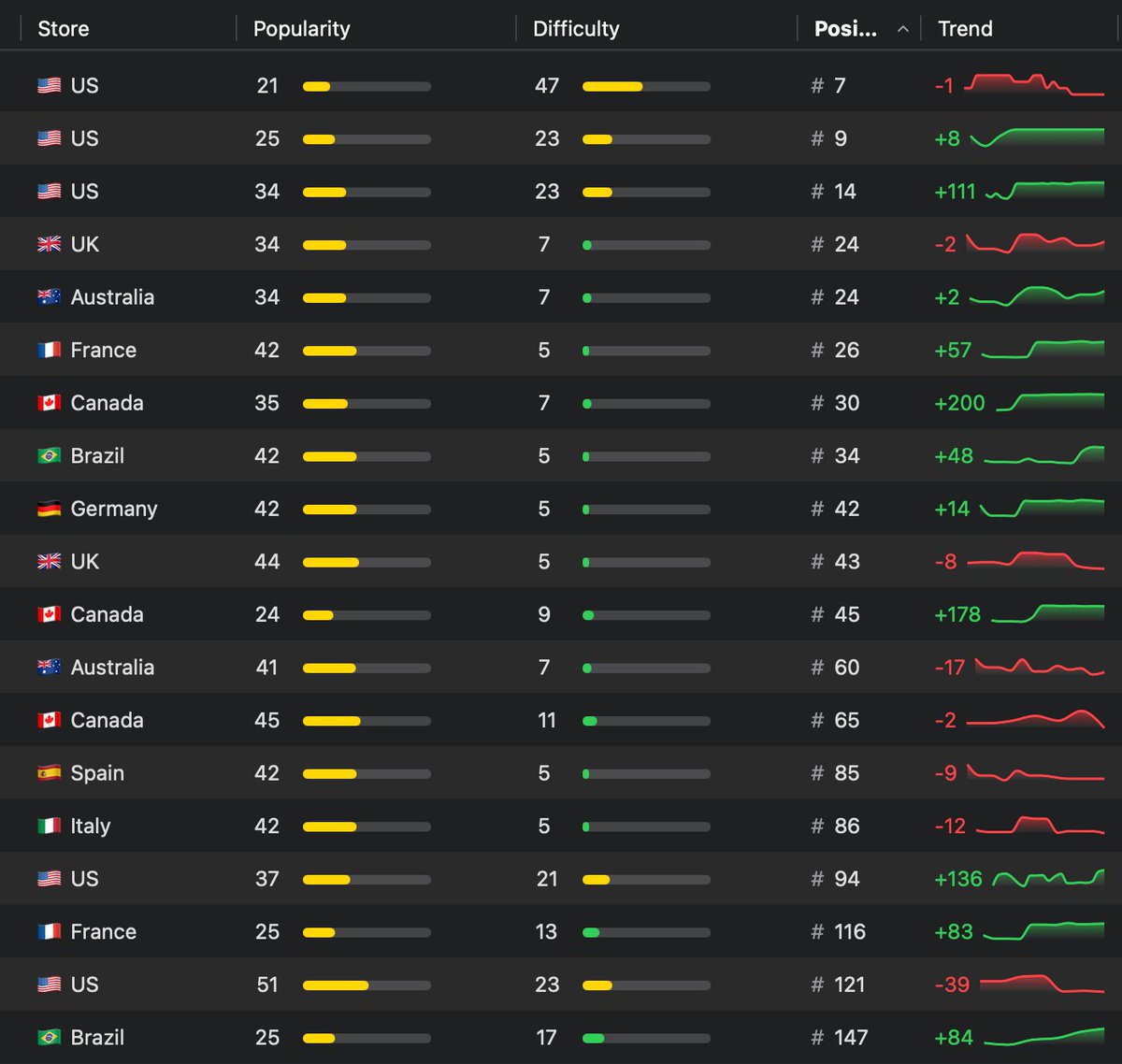1122x1064 pixels.
Task: Click the trend value +178
Action: 957,614
